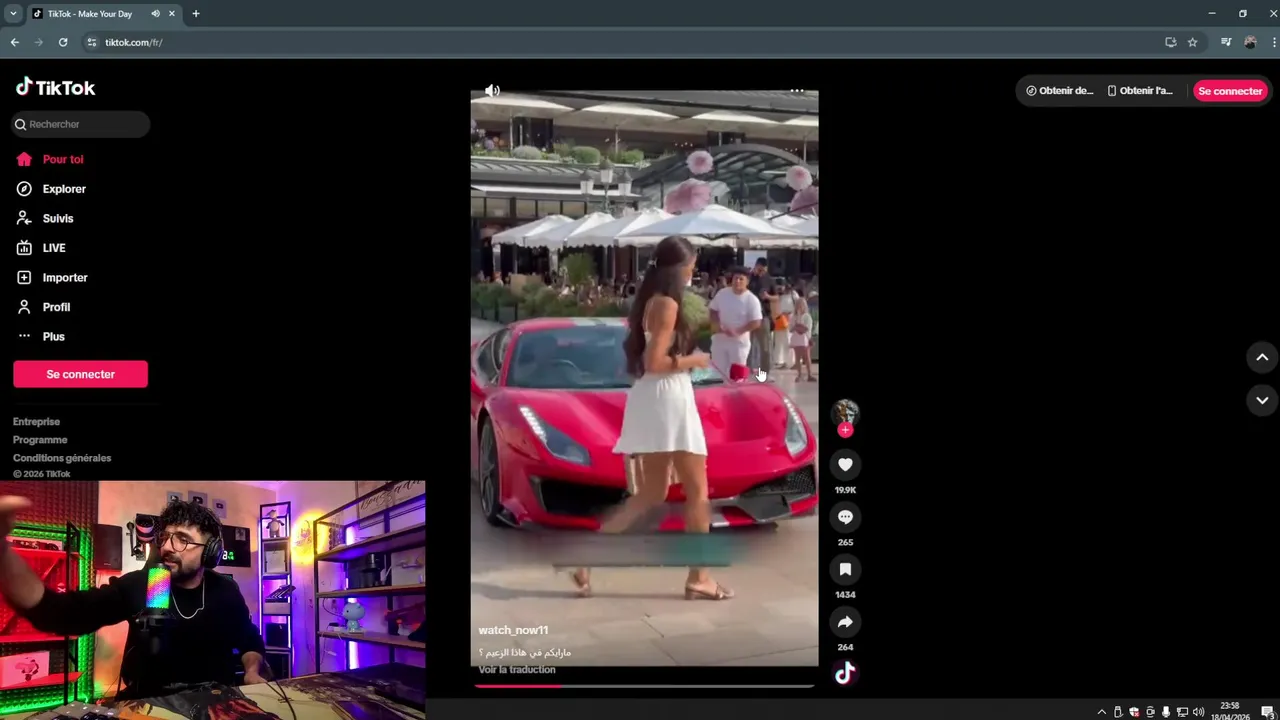Open the Suivis page
The height and width of the screenshot is (720, 1280).
click(46, 218)
